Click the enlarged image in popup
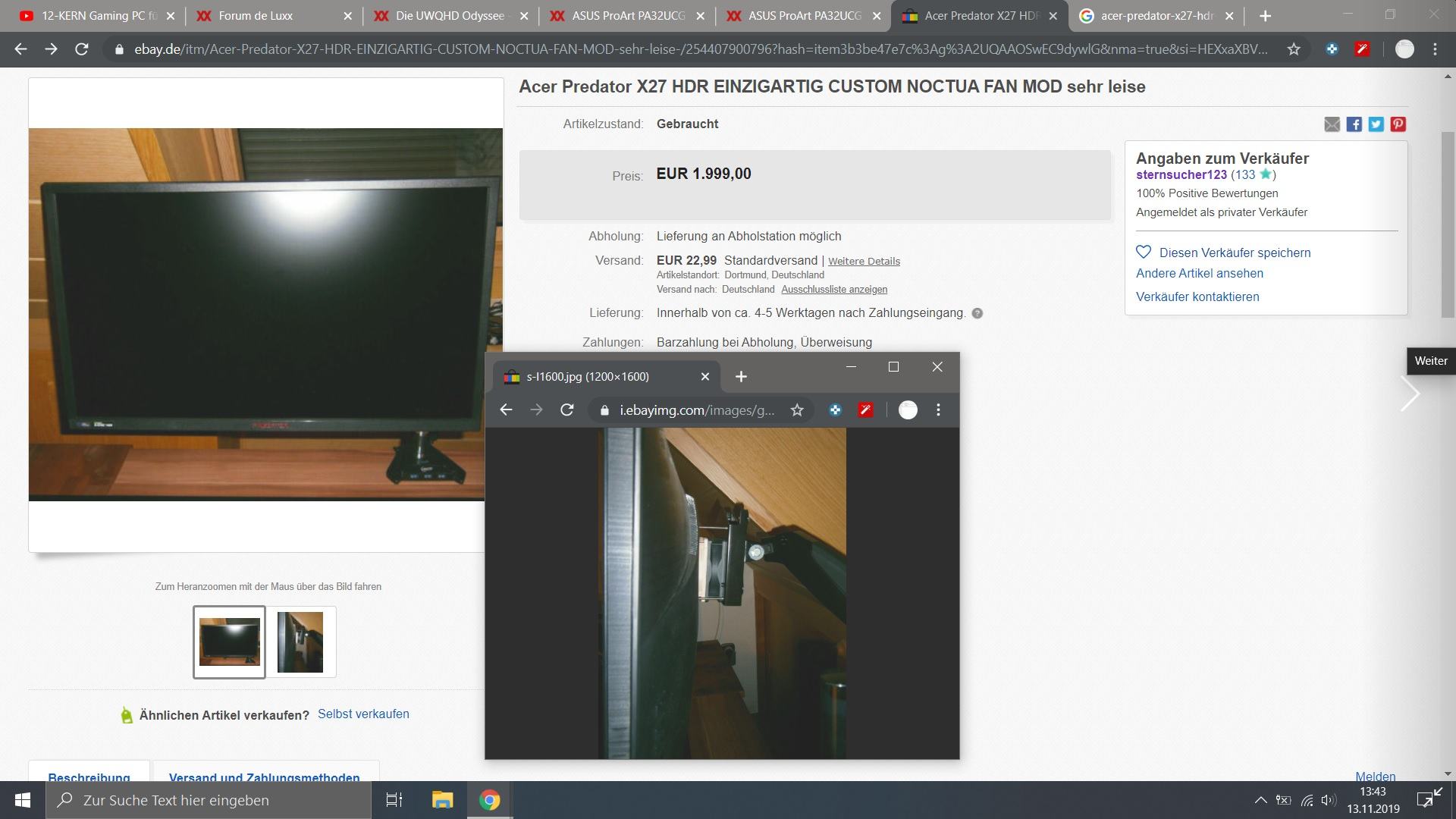 click(721, 593)
